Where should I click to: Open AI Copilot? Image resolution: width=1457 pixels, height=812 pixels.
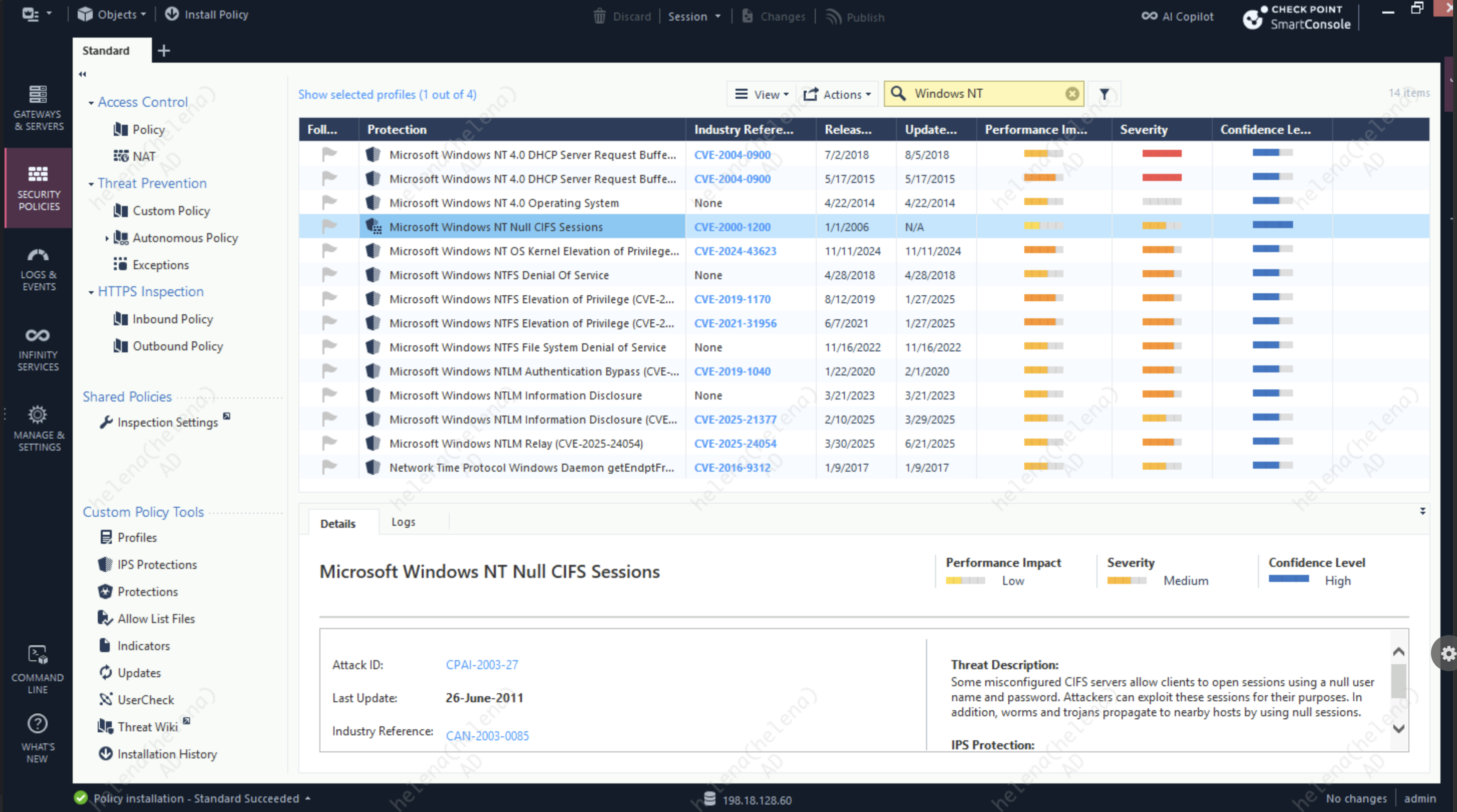1178,17
